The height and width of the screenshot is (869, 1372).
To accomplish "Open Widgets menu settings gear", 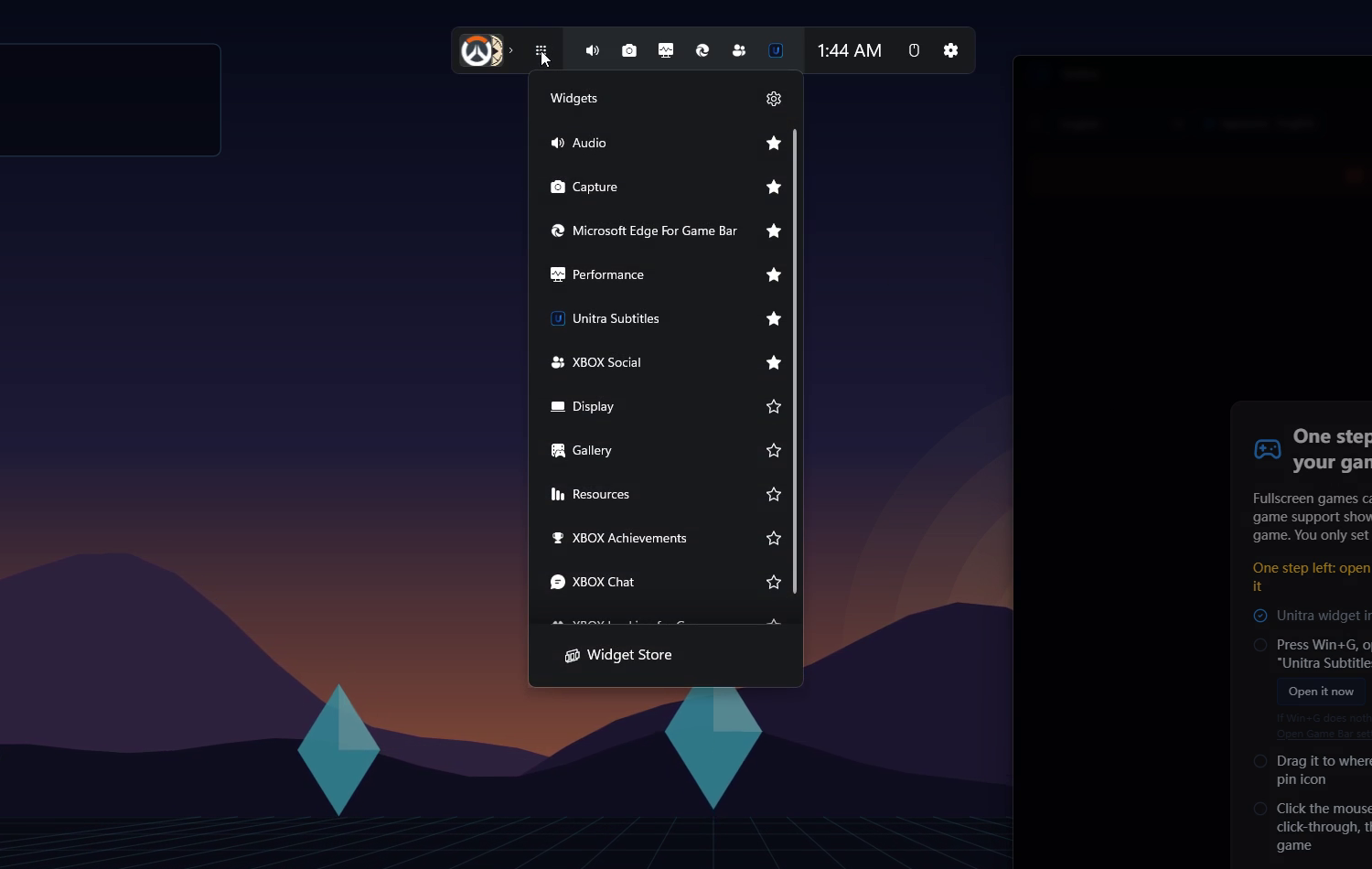I will coord(774,98).
